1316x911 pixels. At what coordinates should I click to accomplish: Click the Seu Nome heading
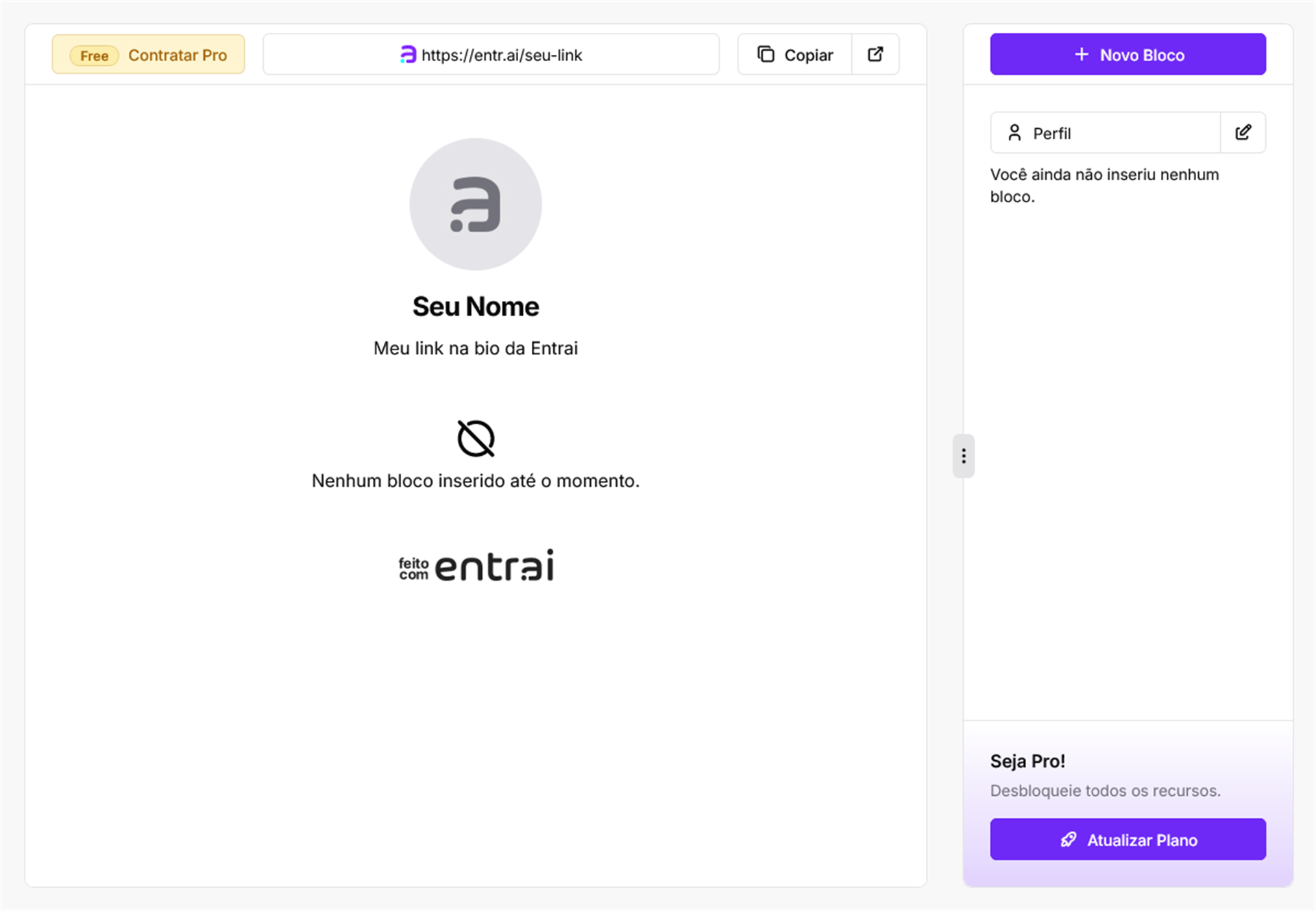click(x=476, y=306)
